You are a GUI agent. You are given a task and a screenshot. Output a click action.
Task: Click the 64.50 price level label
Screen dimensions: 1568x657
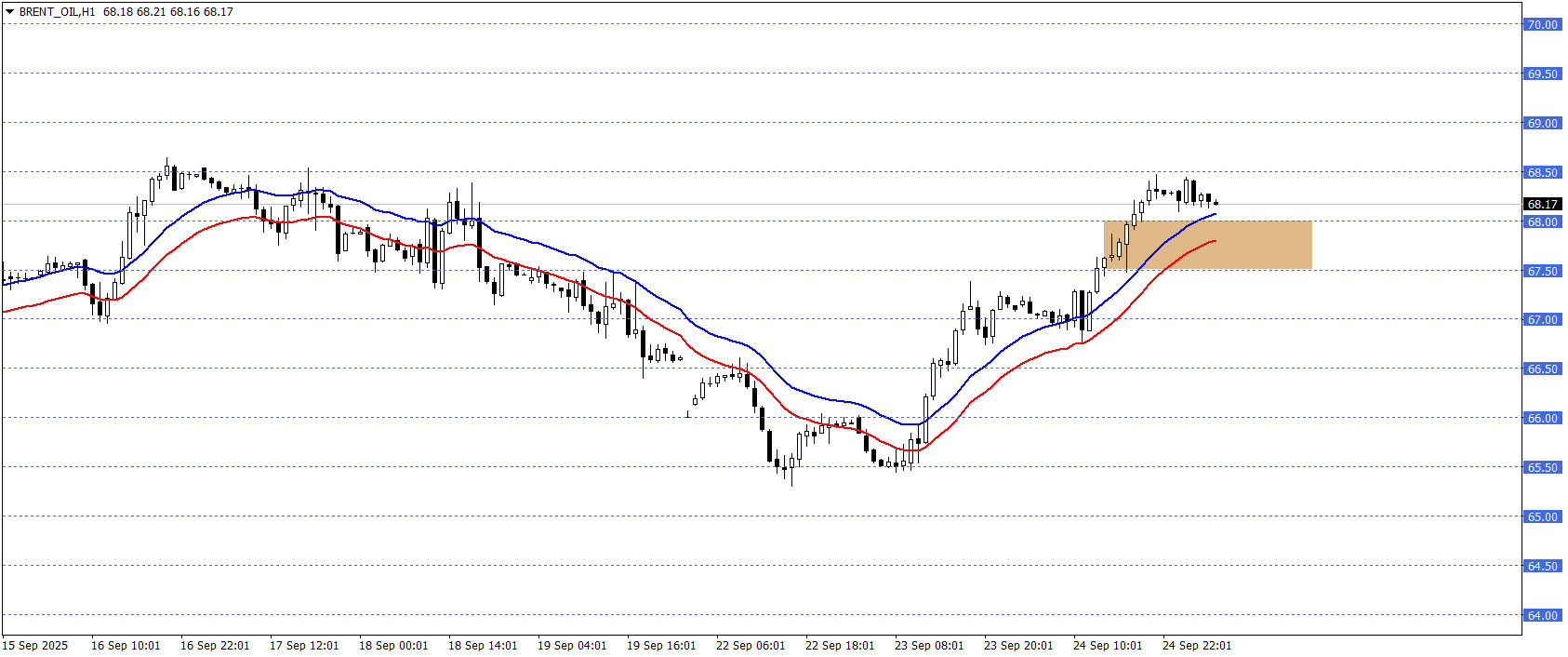(x=1542, y=566)
